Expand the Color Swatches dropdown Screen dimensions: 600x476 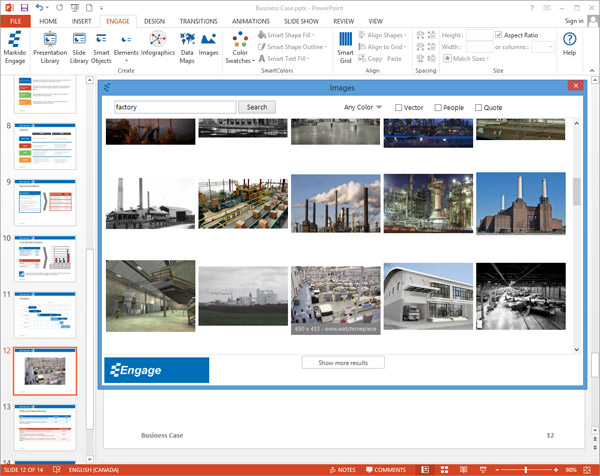[x=240, y=47]
